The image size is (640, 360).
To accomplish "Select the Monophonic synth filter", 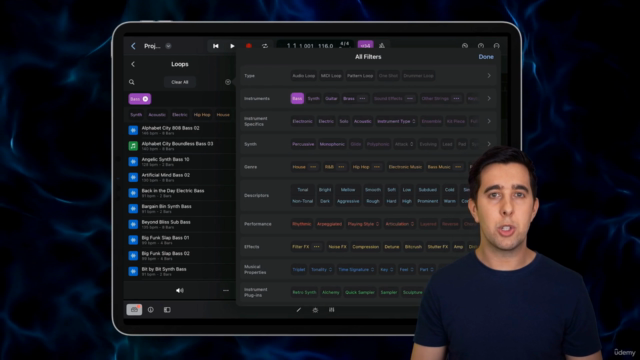I will coord(332,144).
